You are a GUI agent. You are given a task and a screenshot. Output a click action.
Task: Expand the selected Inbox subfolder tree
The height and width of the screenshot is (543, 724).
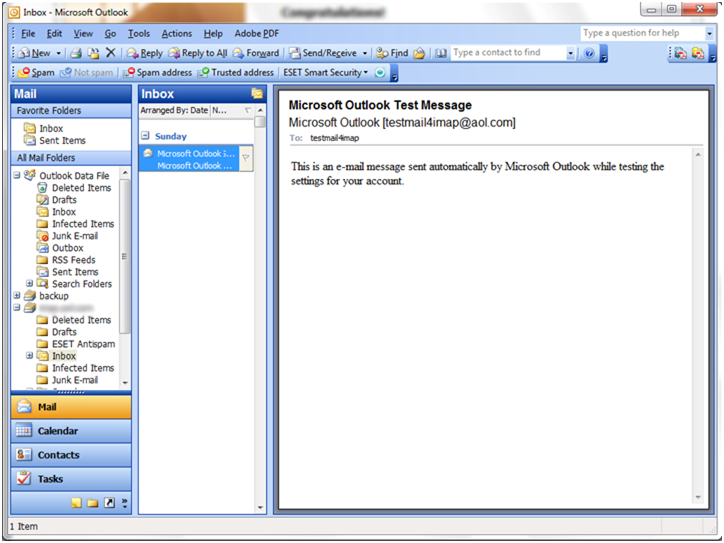coord(29,356)
